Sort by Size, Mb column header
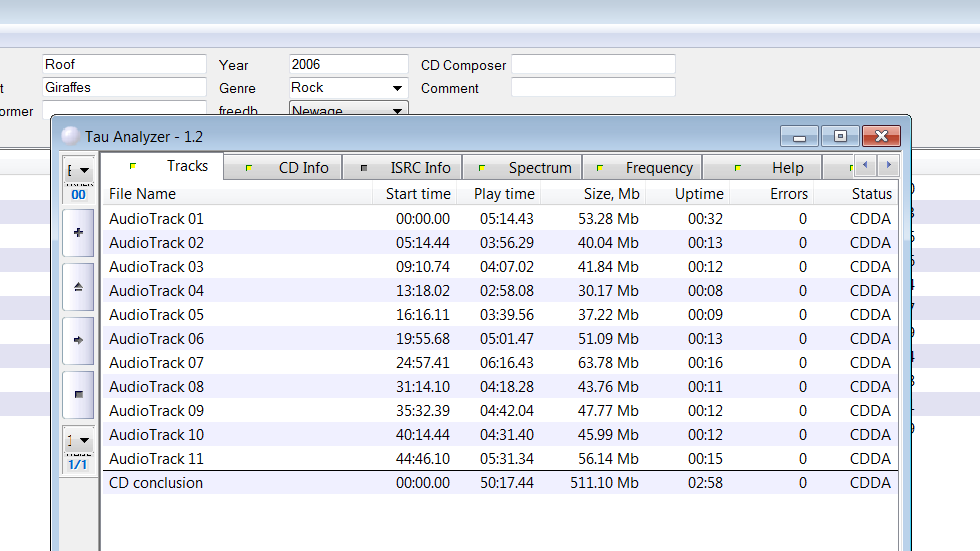Viewport: 980px width, 551px height. [593, 194]
